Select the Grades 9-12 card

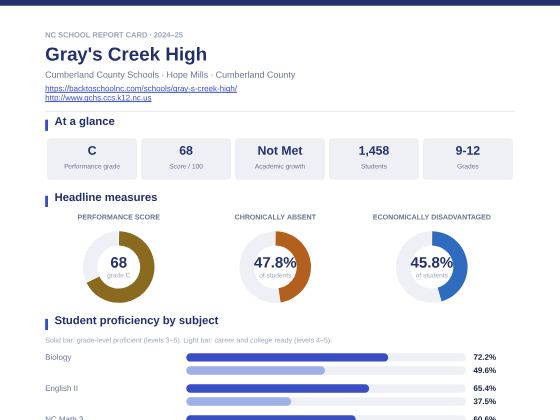click(468, 159)
